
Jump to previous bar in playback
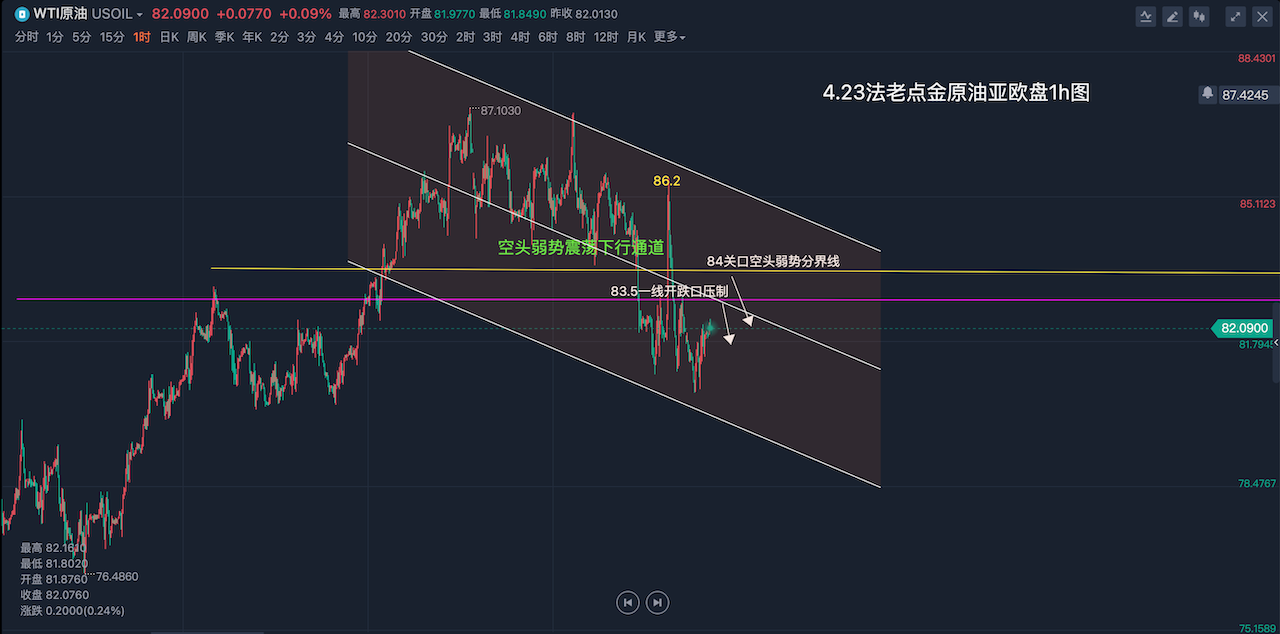point(627,602)
